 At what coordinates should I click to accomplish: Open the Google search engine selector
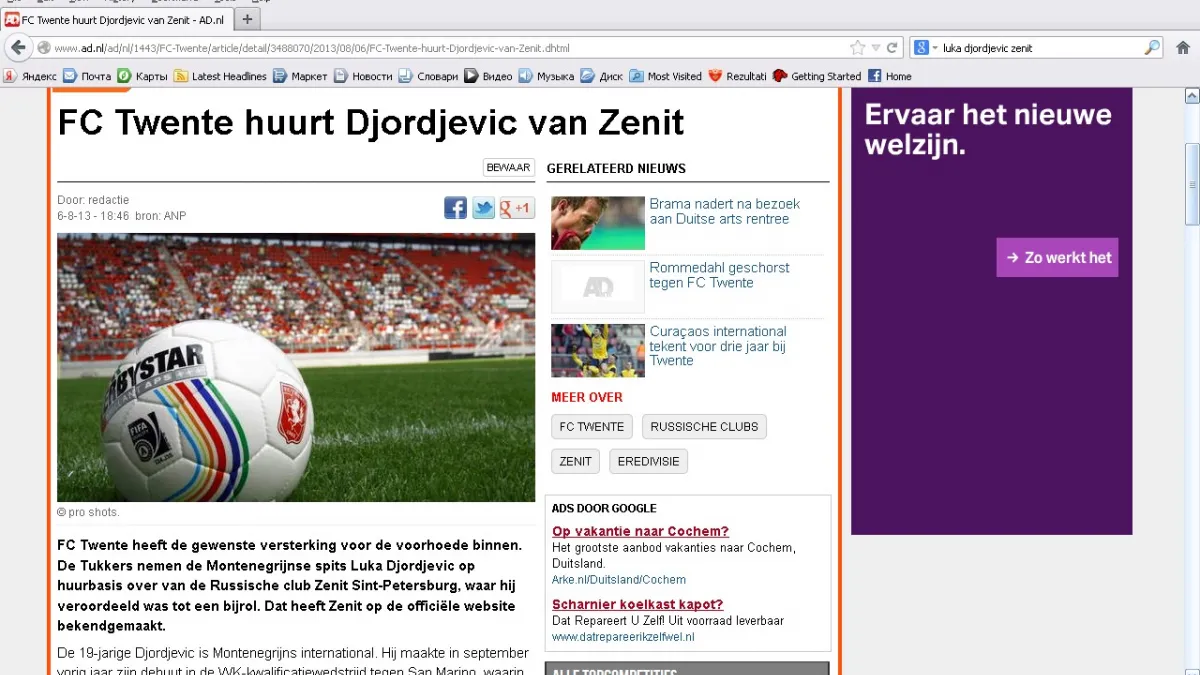(926, 47)
